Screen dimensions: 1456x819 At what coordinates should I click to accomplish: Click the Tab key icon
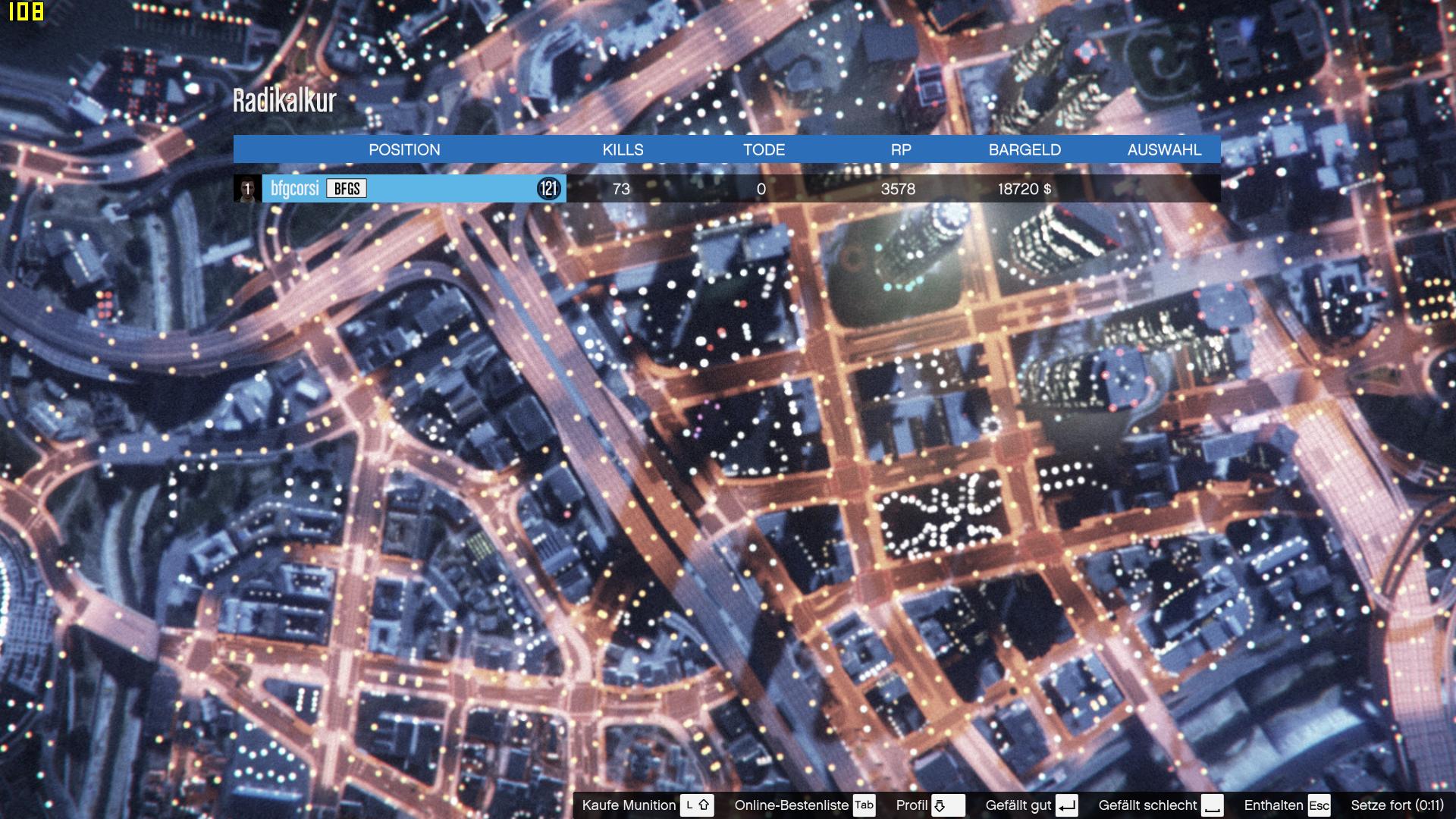tap(864, 805)
